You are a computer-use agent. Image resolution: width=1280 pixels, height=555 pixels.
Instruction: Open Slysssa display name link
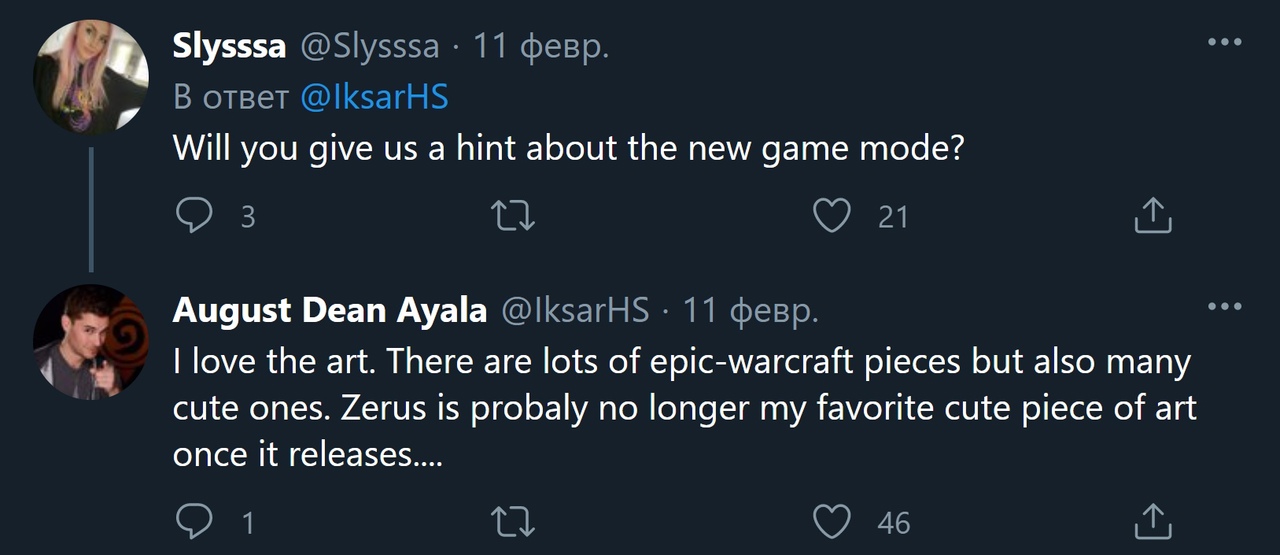[230, 46]
